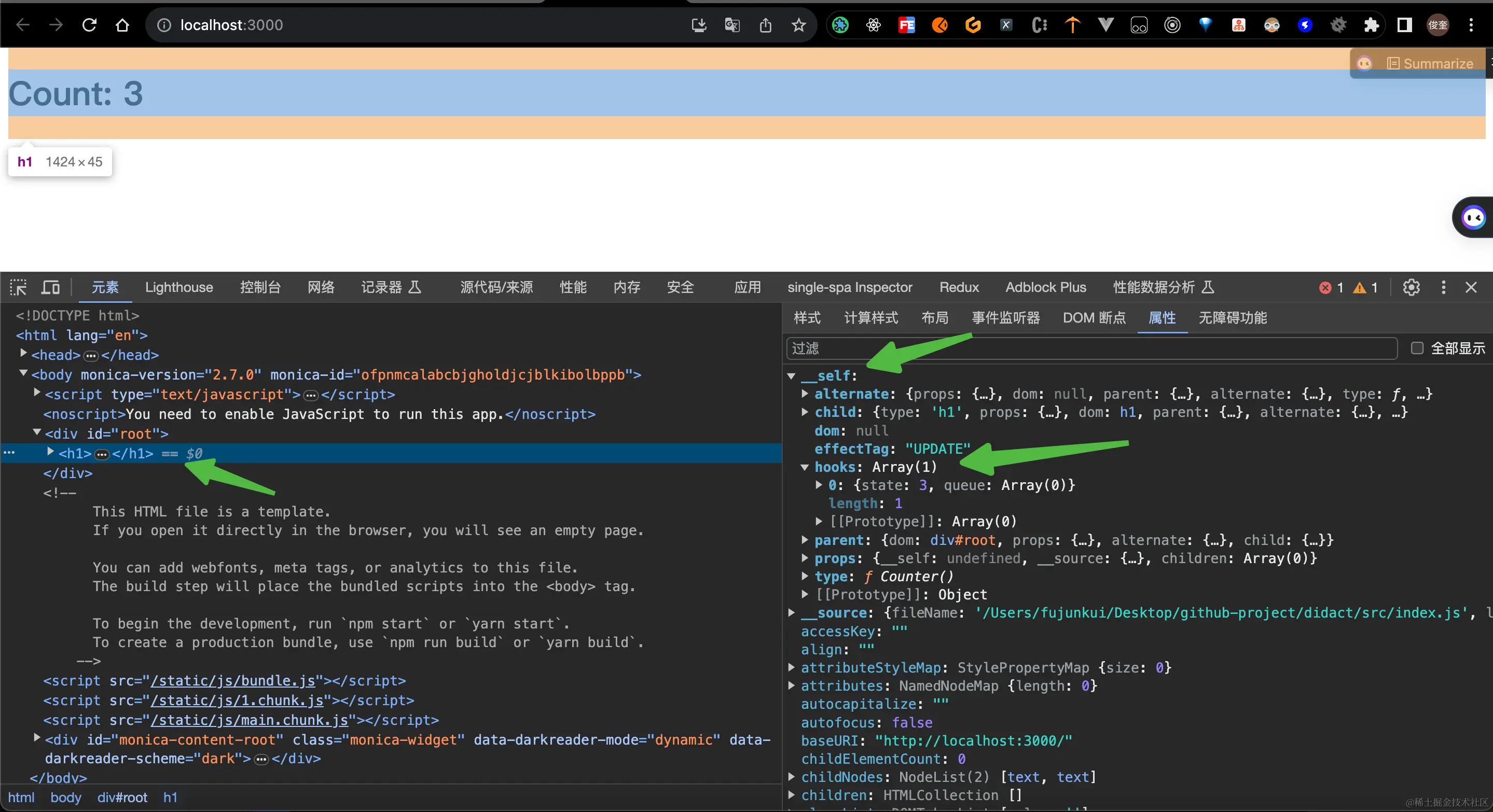Screen dimensions: 1493x812
Task: Click the div#root breadcrumb item
Action: click(122, 797)
